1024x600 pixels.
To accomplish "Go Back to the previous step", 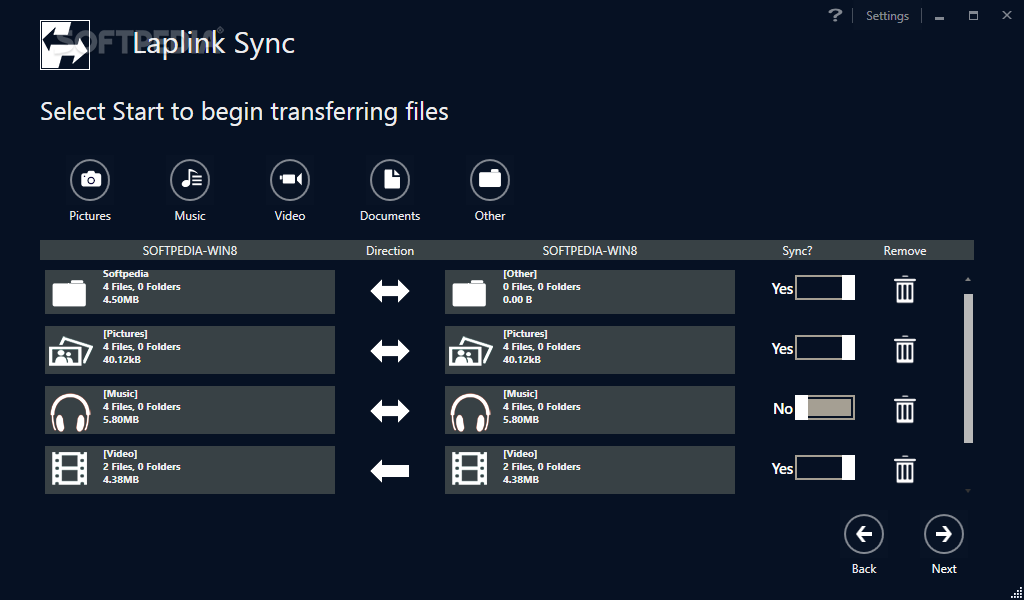I will pos(864,535).
